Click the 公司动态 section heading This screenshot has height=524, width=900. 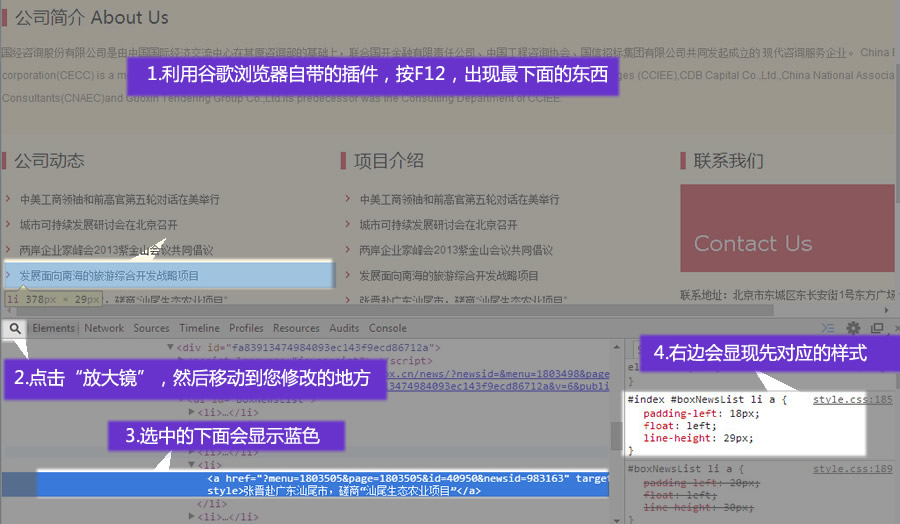click(x=49, y=161)
